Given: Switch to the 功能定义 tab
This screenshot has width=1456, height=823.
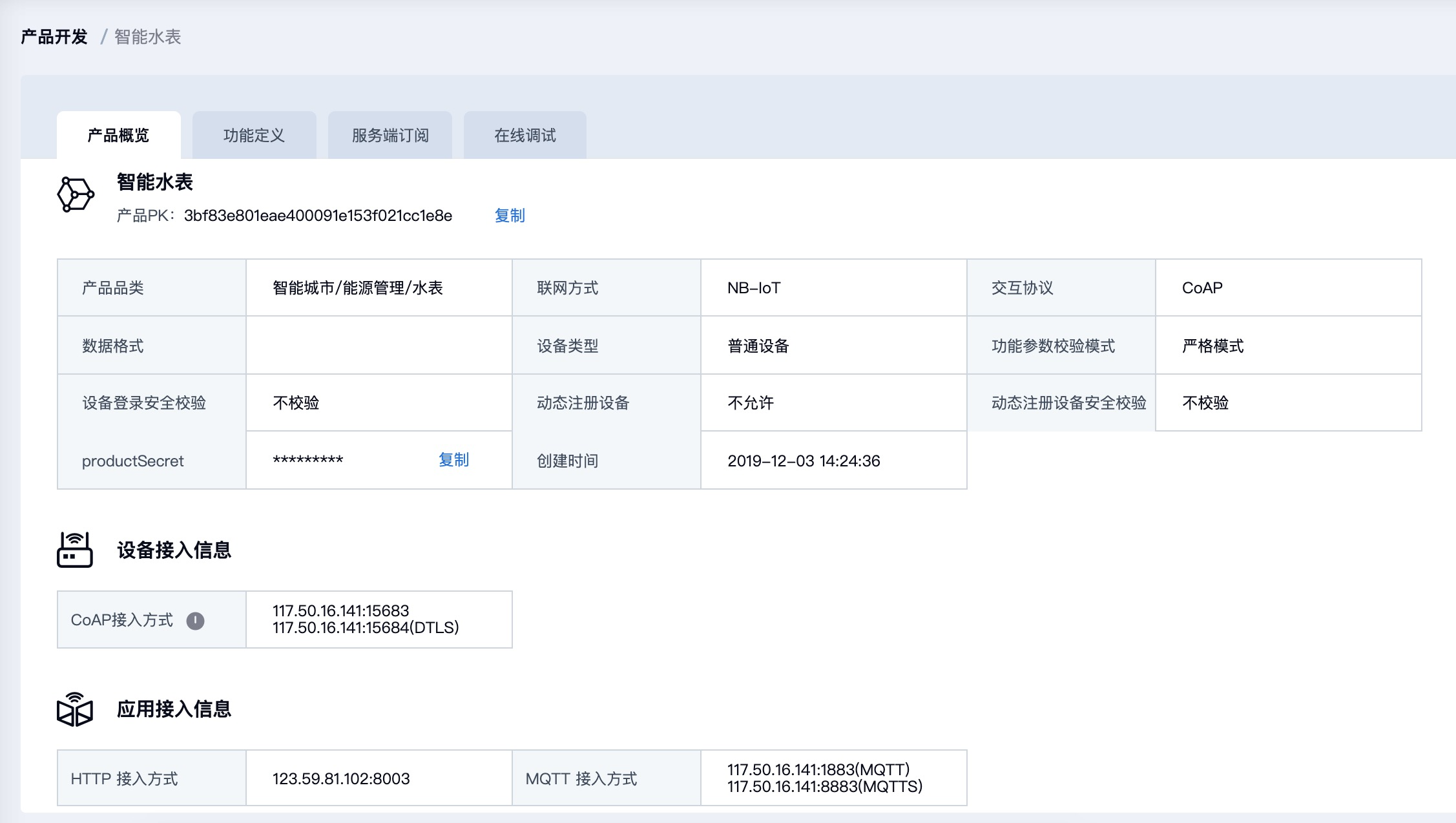Looking at the screenshot, I should (x=254, y=136).
